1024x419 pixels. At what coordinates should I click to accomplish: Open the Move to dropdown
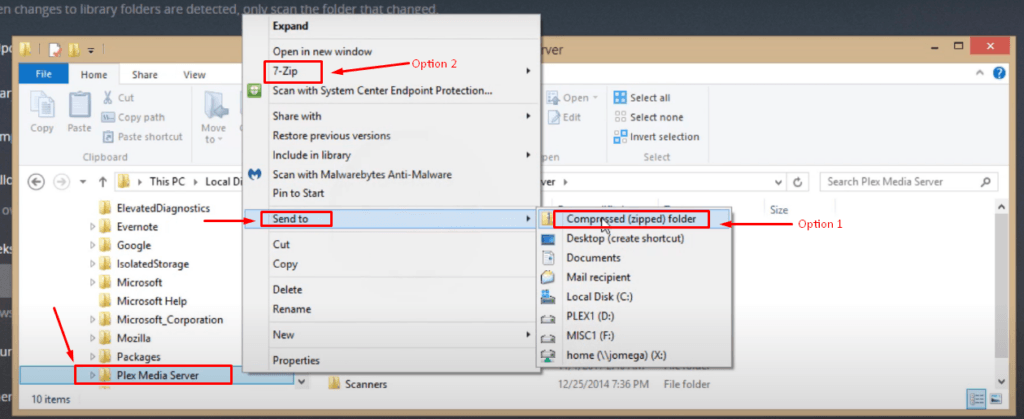[213, 117]
